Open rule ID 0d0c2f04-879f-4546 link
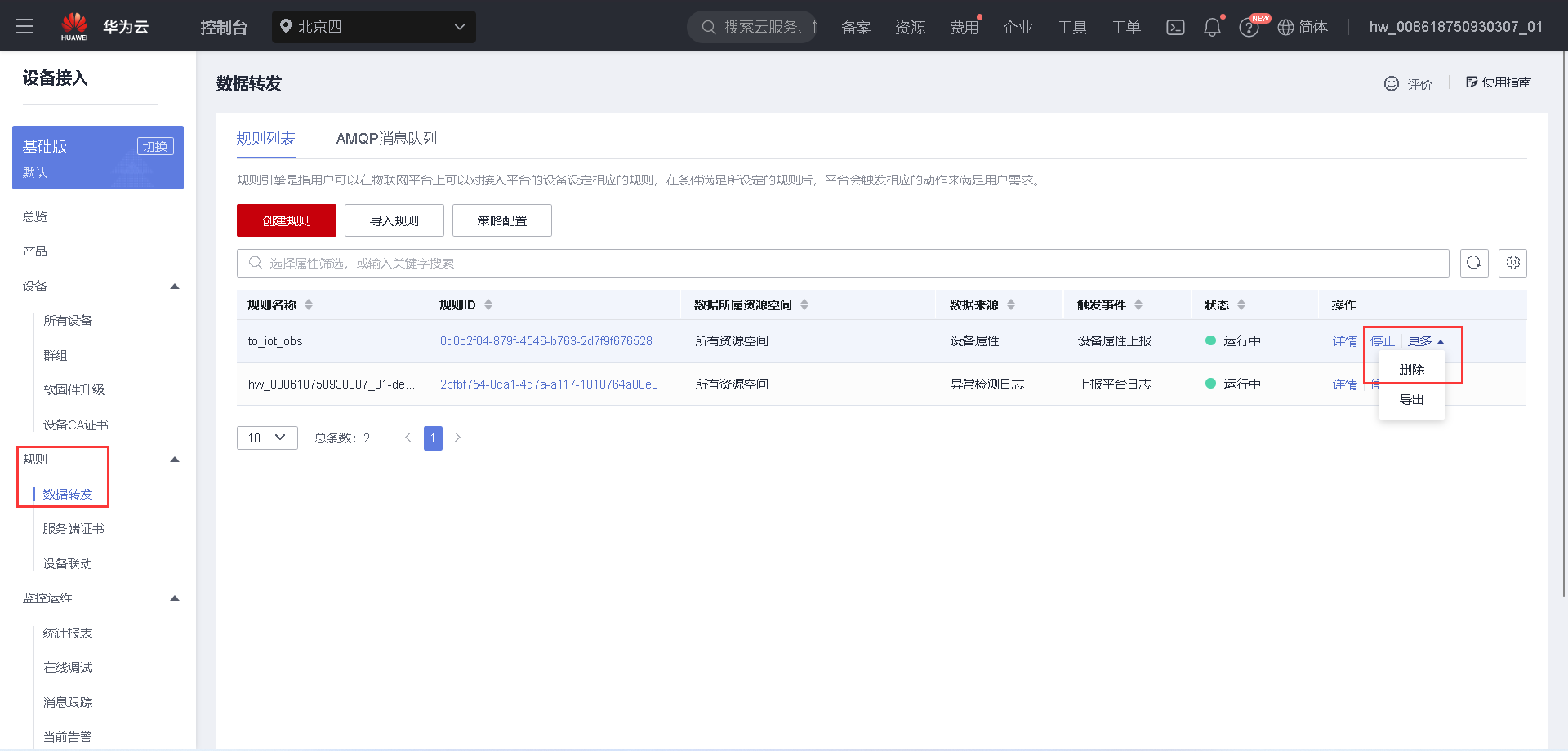1568x751 pixels. click(x=546, y=340)
